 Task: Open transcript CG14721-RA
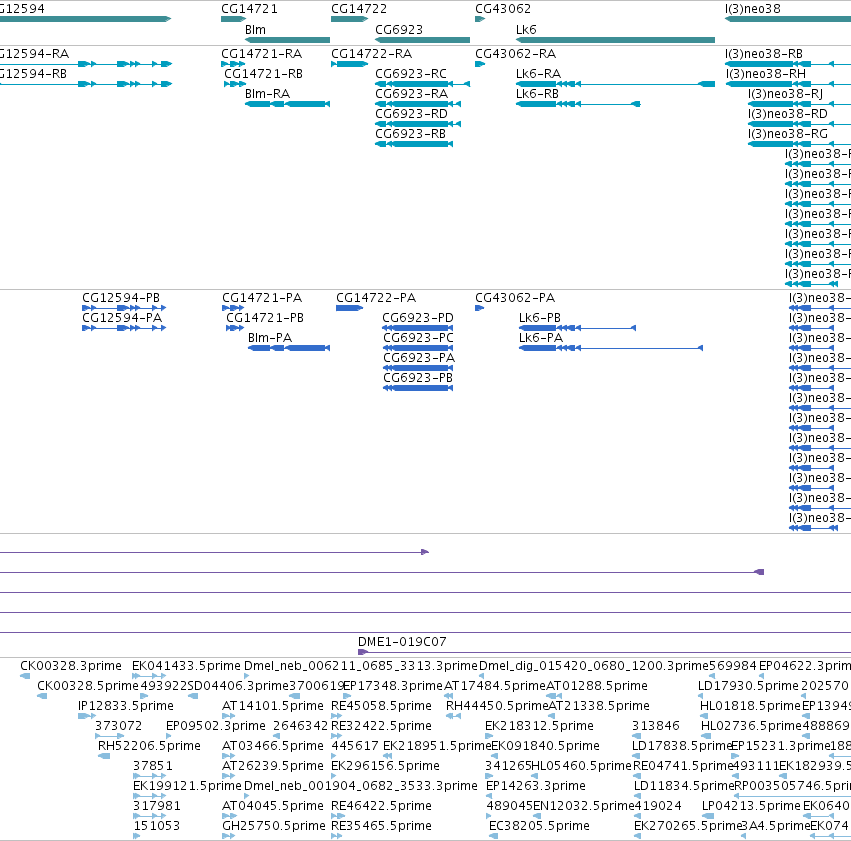pos(262,54)
